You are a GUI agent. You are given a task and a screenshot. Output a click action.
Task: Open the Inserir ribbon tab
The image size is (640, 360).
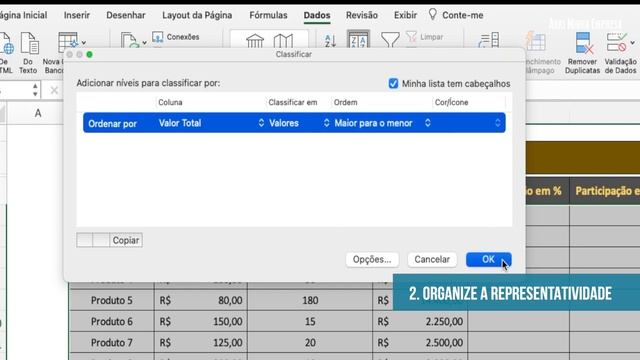tap(77, 15)
